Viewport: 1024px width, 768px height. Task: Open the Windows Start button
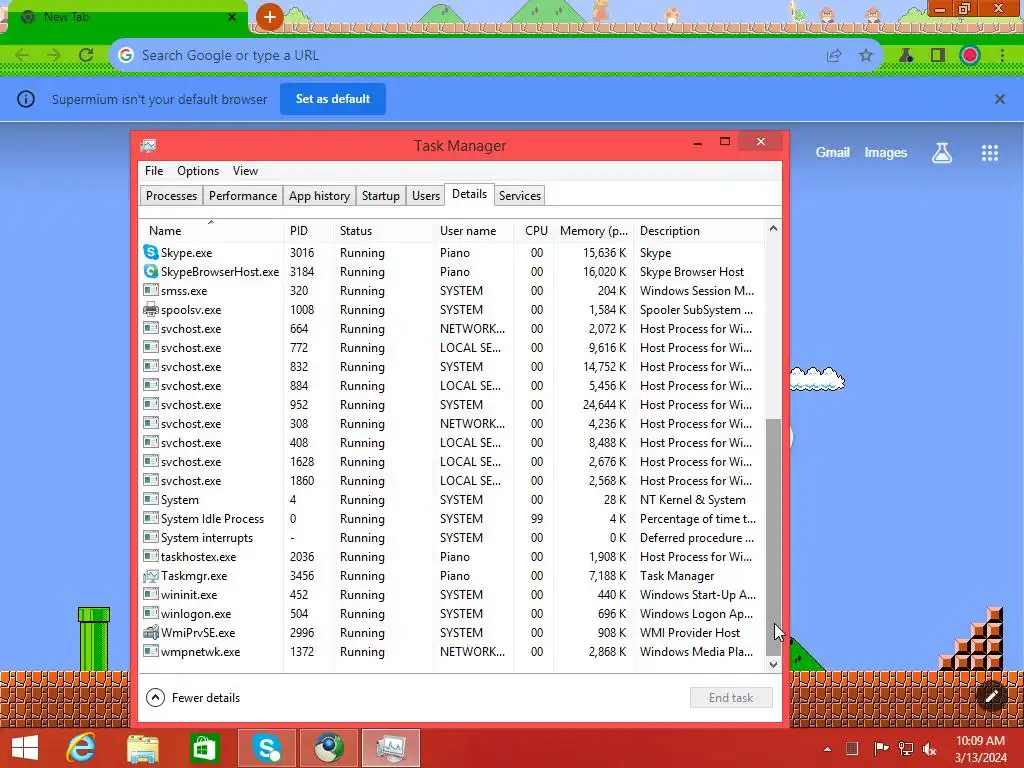[25, 748]
